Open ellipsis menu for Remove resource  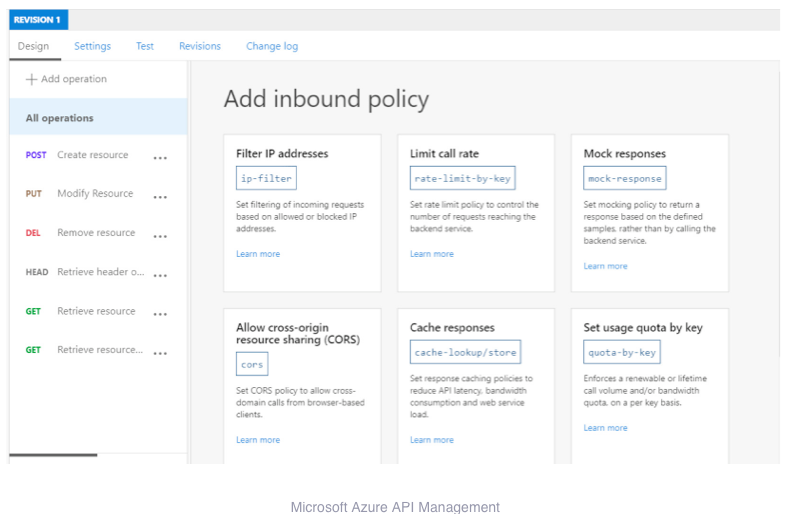pos(160,236)
